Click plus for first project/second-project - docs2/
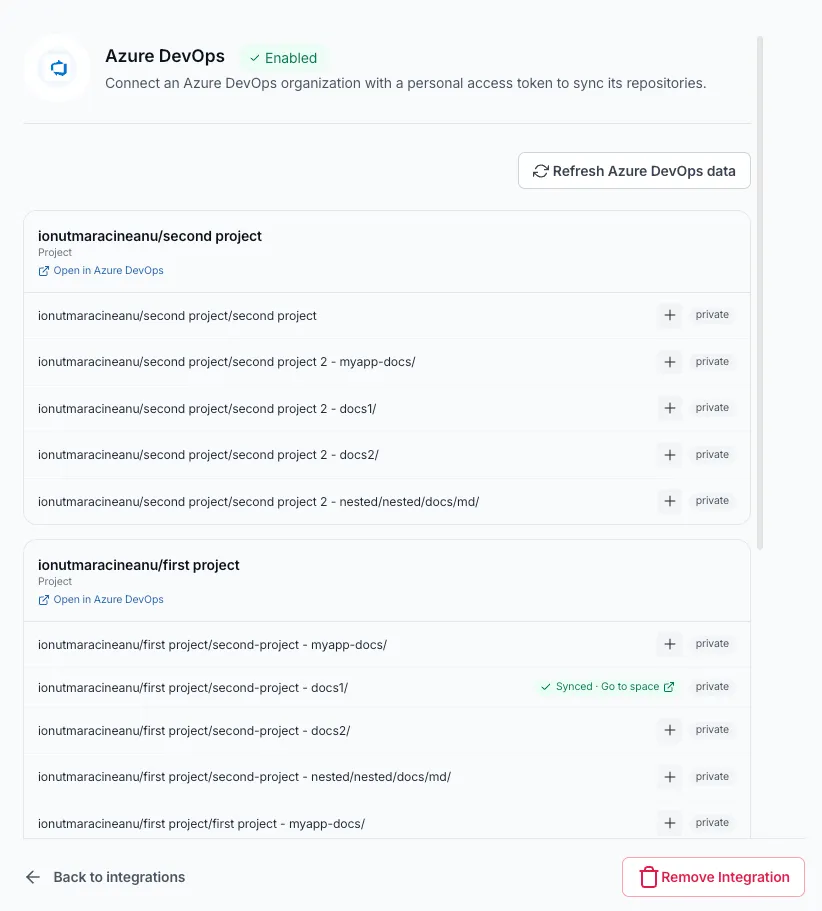This screenshot has width=822, height=911. (670, 730)
